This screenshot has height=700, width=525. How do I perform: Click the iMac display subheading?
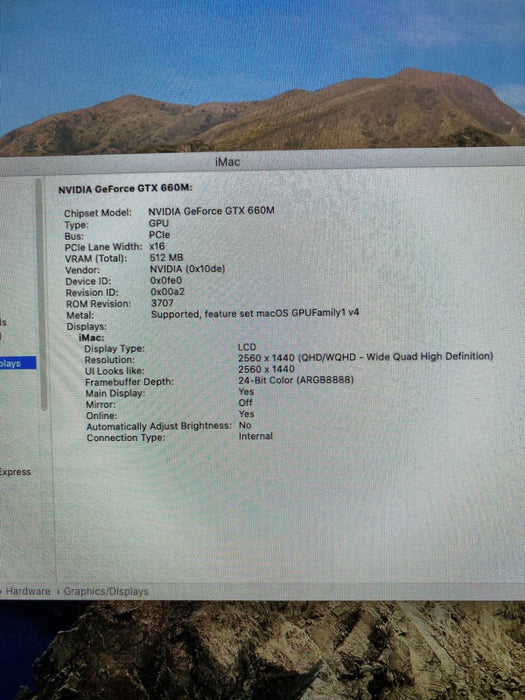point(91,338)
